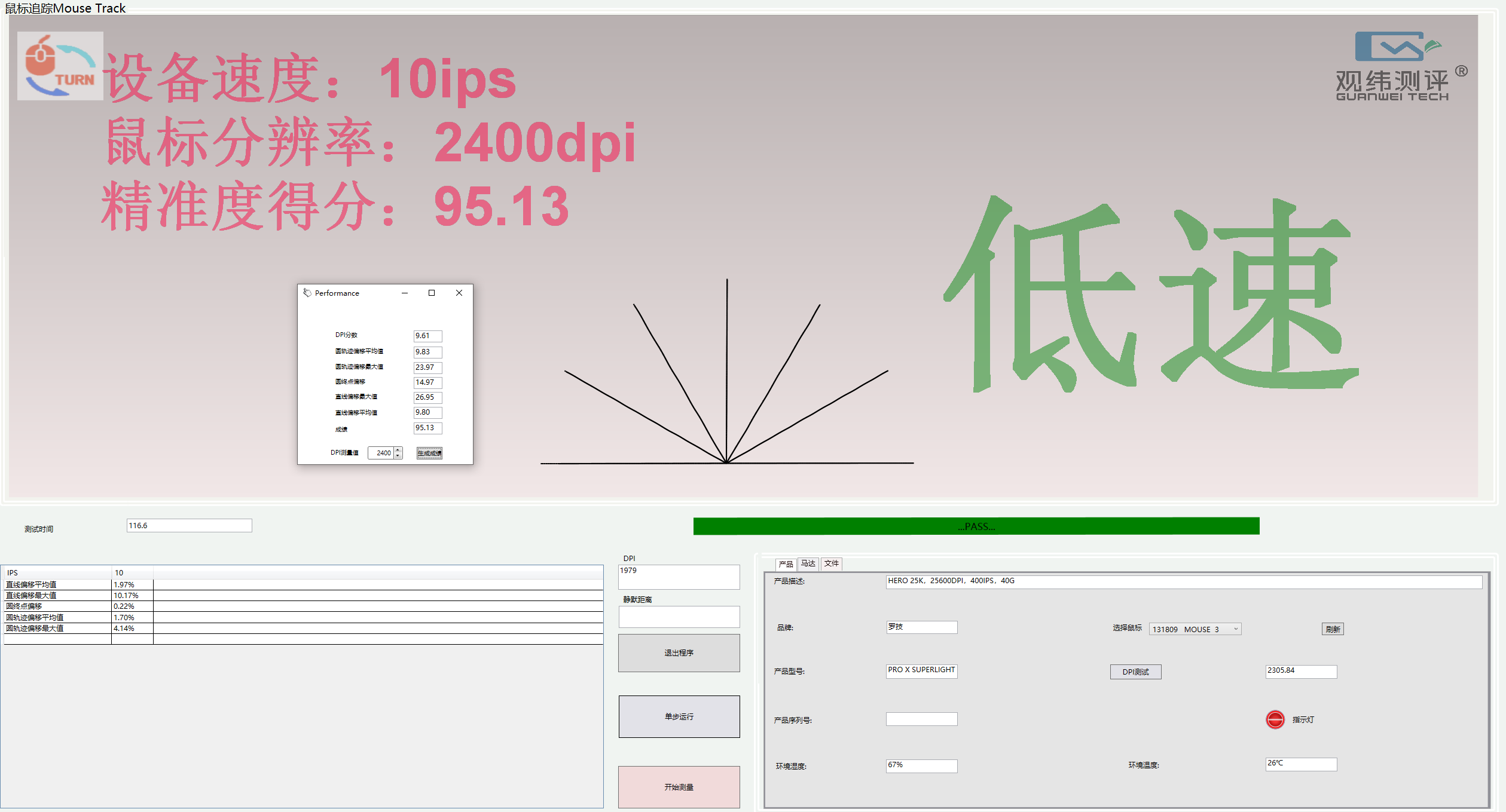Click the Performance window hand icon
This screenshot has height=812, width=1506.
tap(307, 293)
